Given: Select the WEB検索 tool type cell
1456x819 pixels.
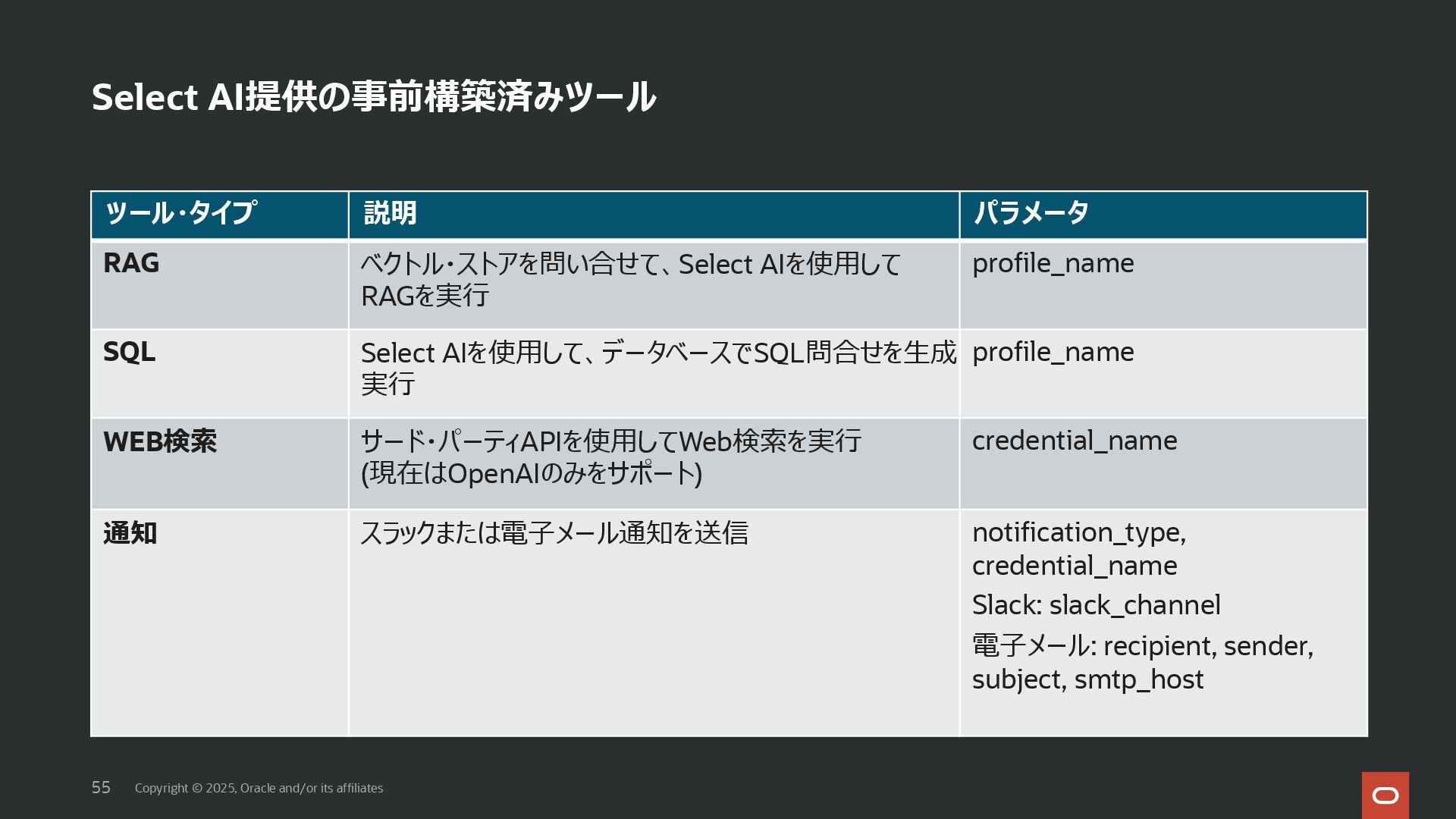Looking at the screenshot, I should 159,441.
